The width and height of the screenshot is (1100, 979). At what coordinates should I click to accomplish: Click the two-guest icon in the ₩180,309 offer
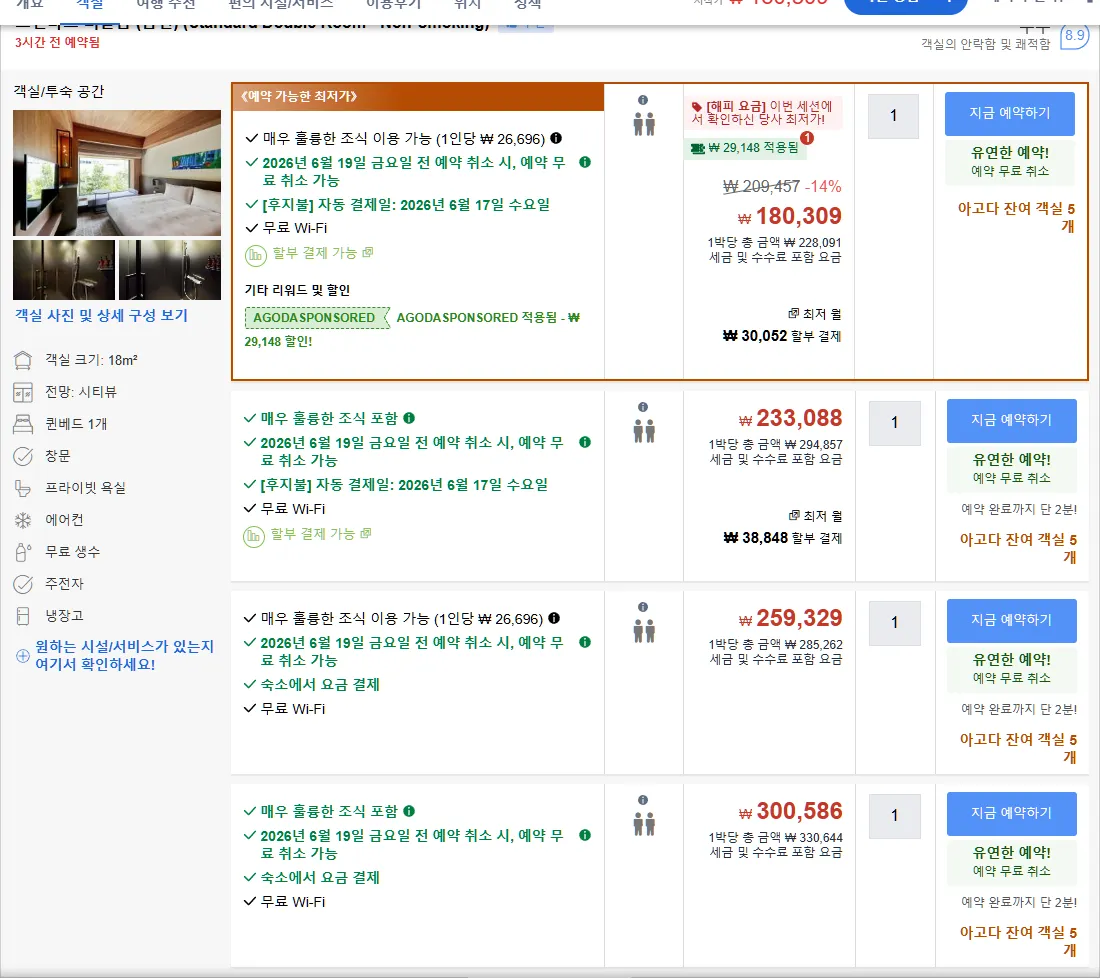pos(644,124)
